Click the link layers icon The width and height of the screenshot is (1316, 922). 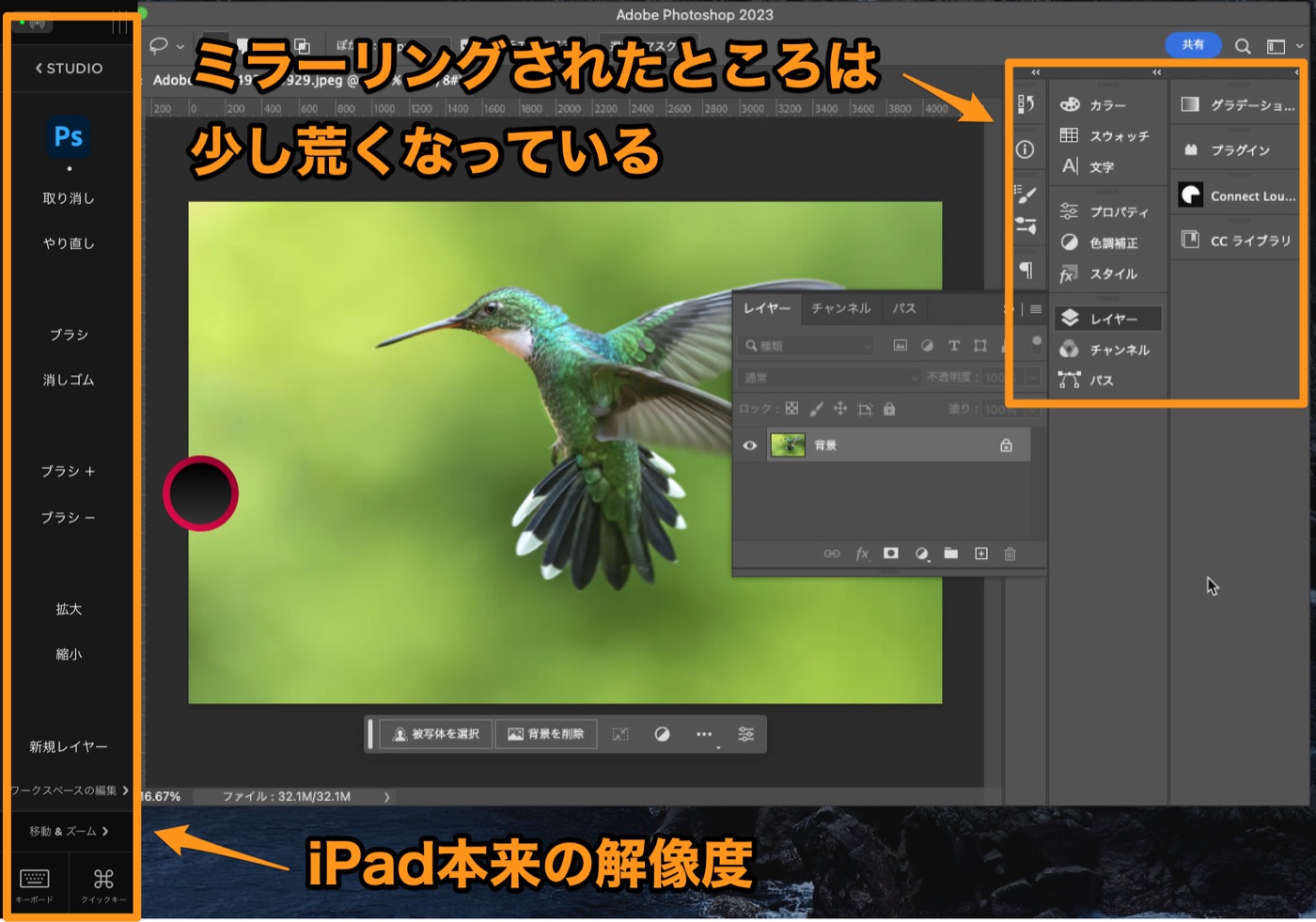[x=832, y=554]
